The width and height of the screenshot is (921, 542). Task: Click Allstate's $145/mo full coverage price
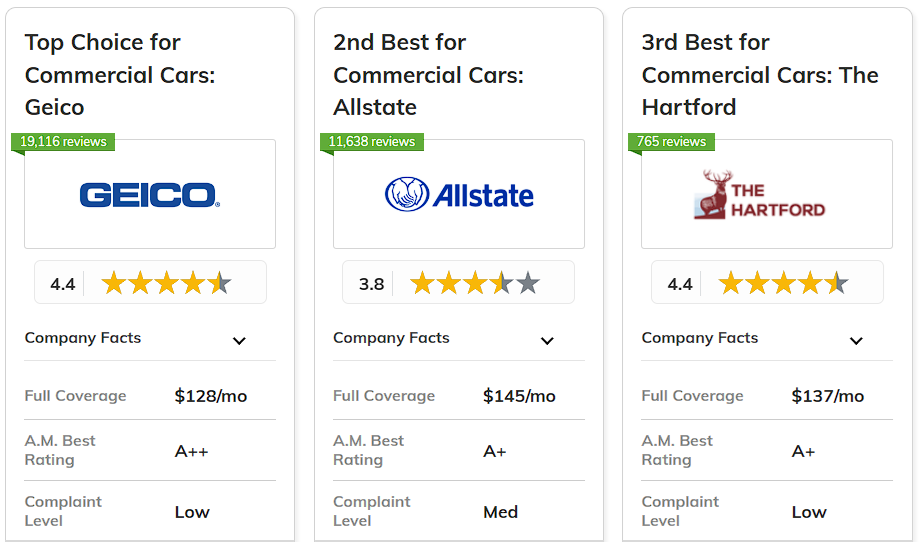519,396
